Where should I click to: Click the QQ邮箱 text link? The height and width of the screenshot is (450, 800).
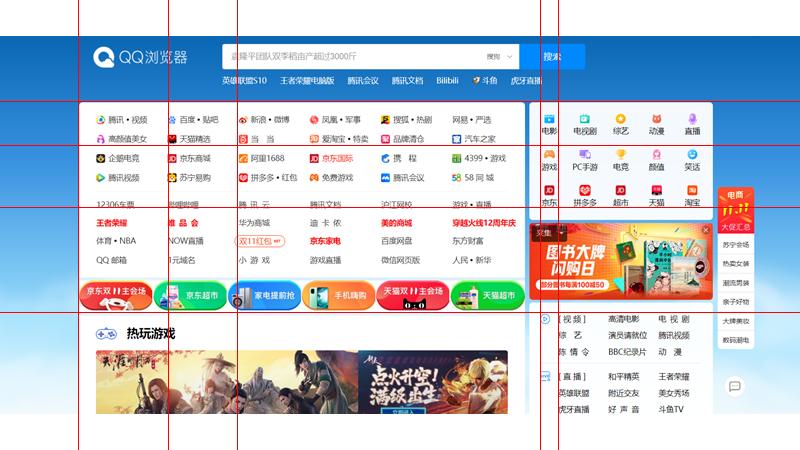click(x=111, y=260)
